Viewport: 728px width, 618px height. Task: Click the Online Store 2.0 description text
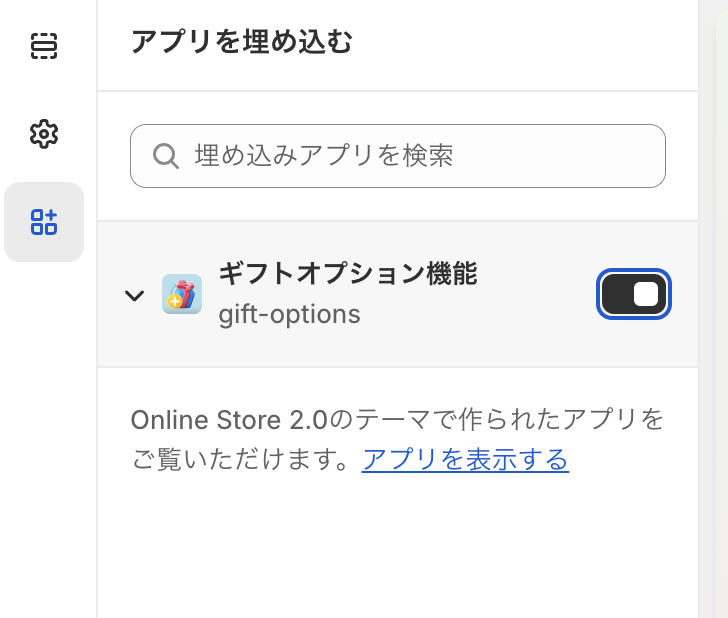397,439
